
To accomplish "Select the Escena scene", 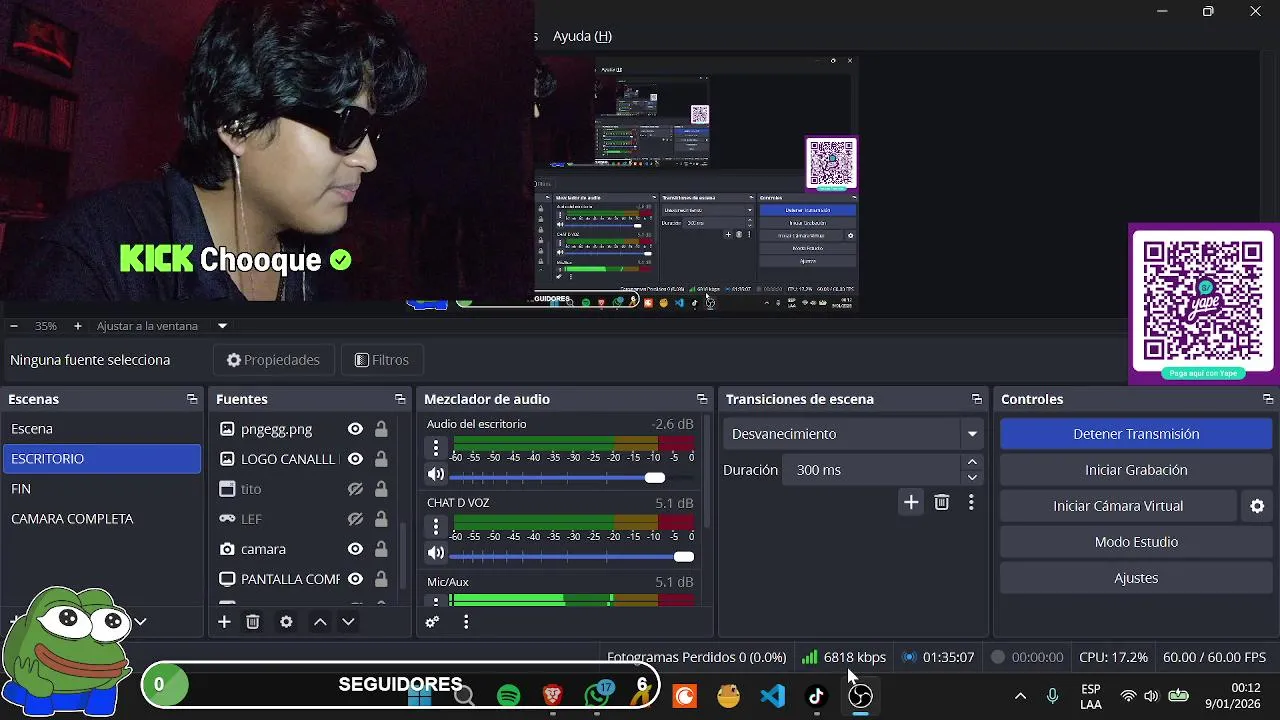I will [102, 429].
